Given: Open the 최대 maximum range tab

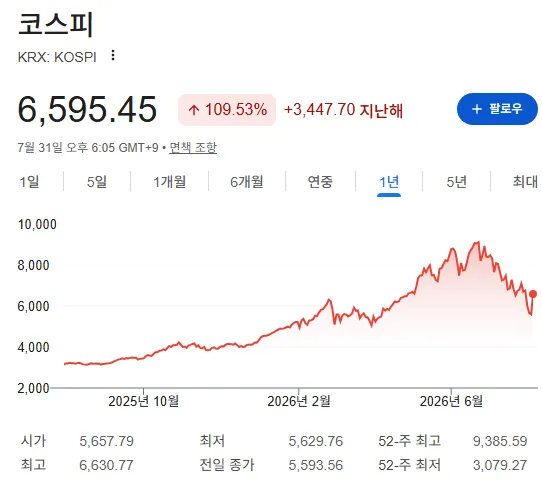Looking at the screenshot, I should tap(525, 182).
